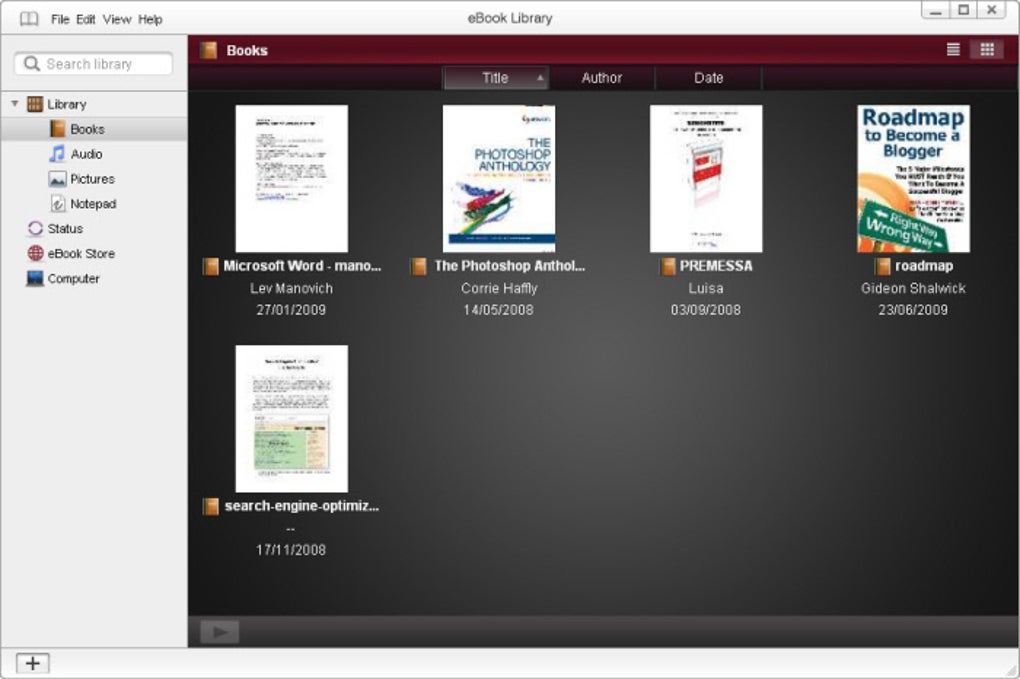1020x679 pixels.
Task: Click date '14/05/2008'
Action: [x=498, y=310]
